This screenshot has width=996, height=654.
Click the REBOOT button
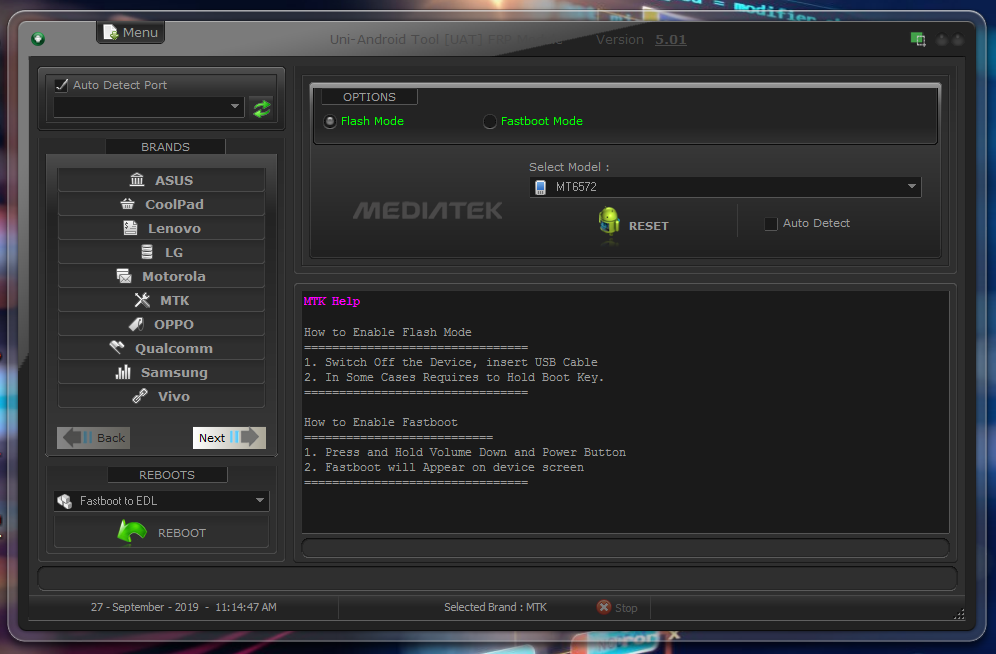[161, 531]
